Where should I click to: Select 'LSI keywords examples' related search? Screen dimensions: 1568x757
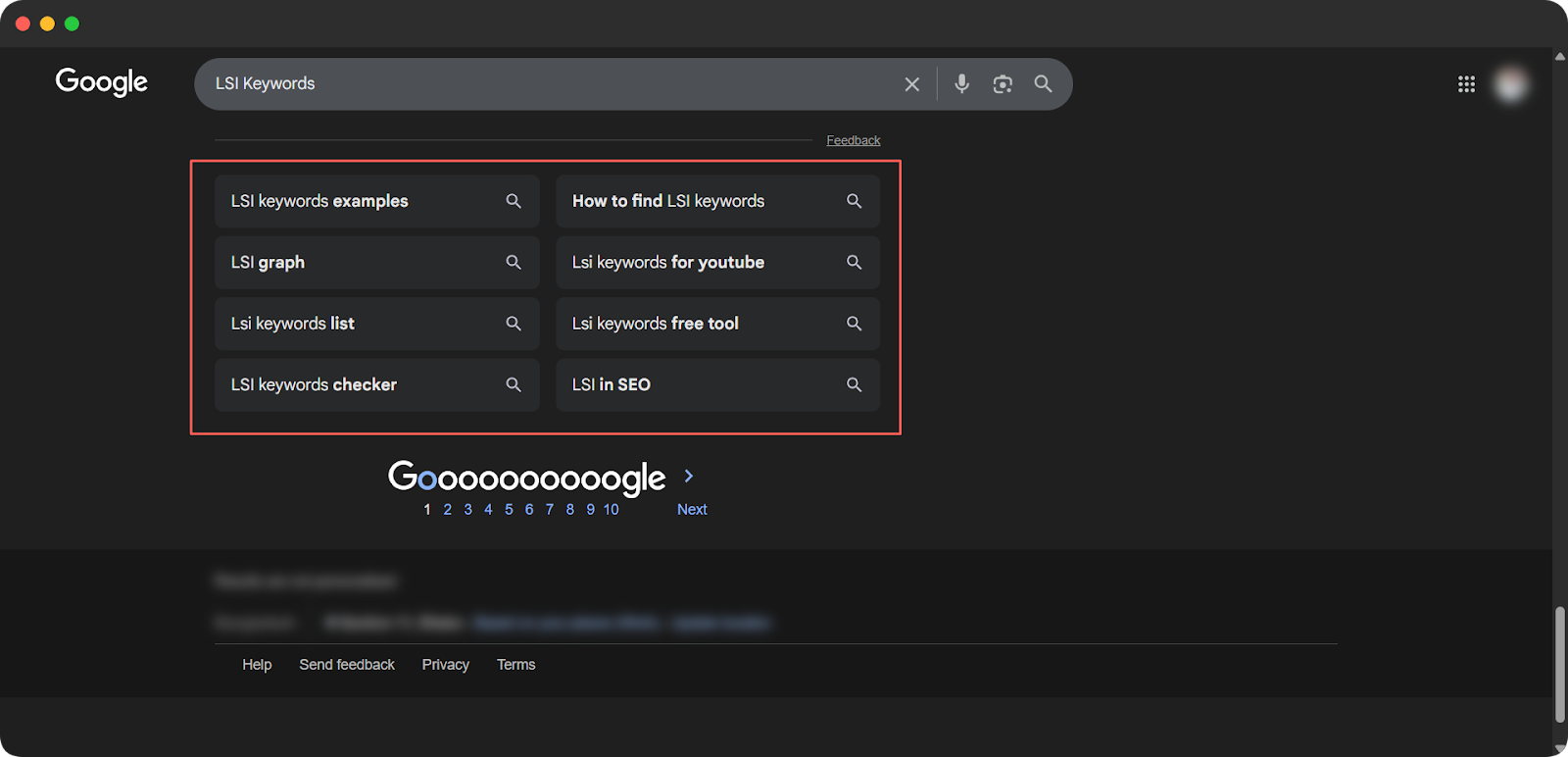click(x=377, y=201)
